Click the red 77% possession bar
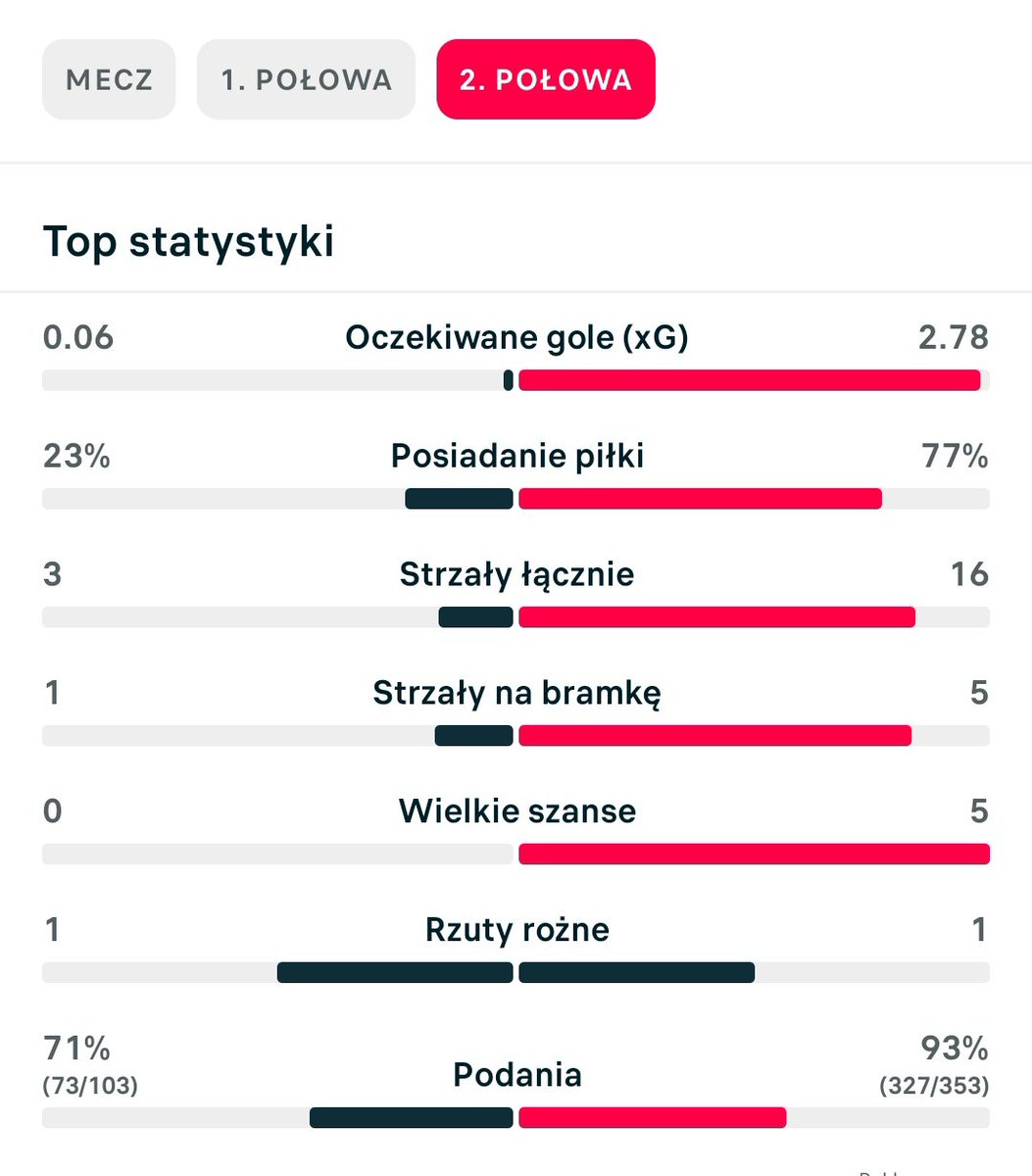1032x1176 pixels. (700, 499)
